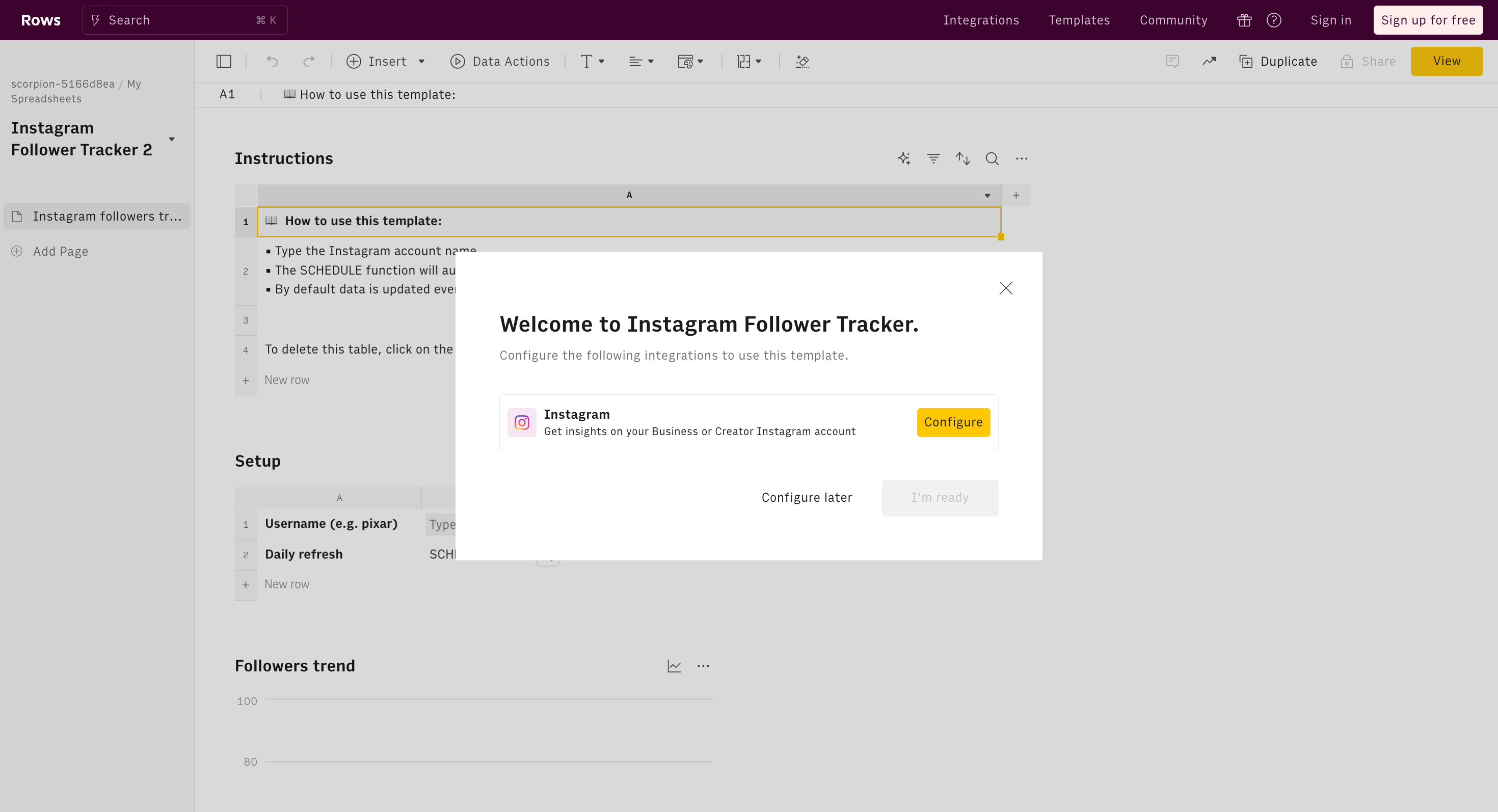Open the spreadsheet title dropdown arrow
Viewport: 1498px width, 812px height.
tap(172, 139)
